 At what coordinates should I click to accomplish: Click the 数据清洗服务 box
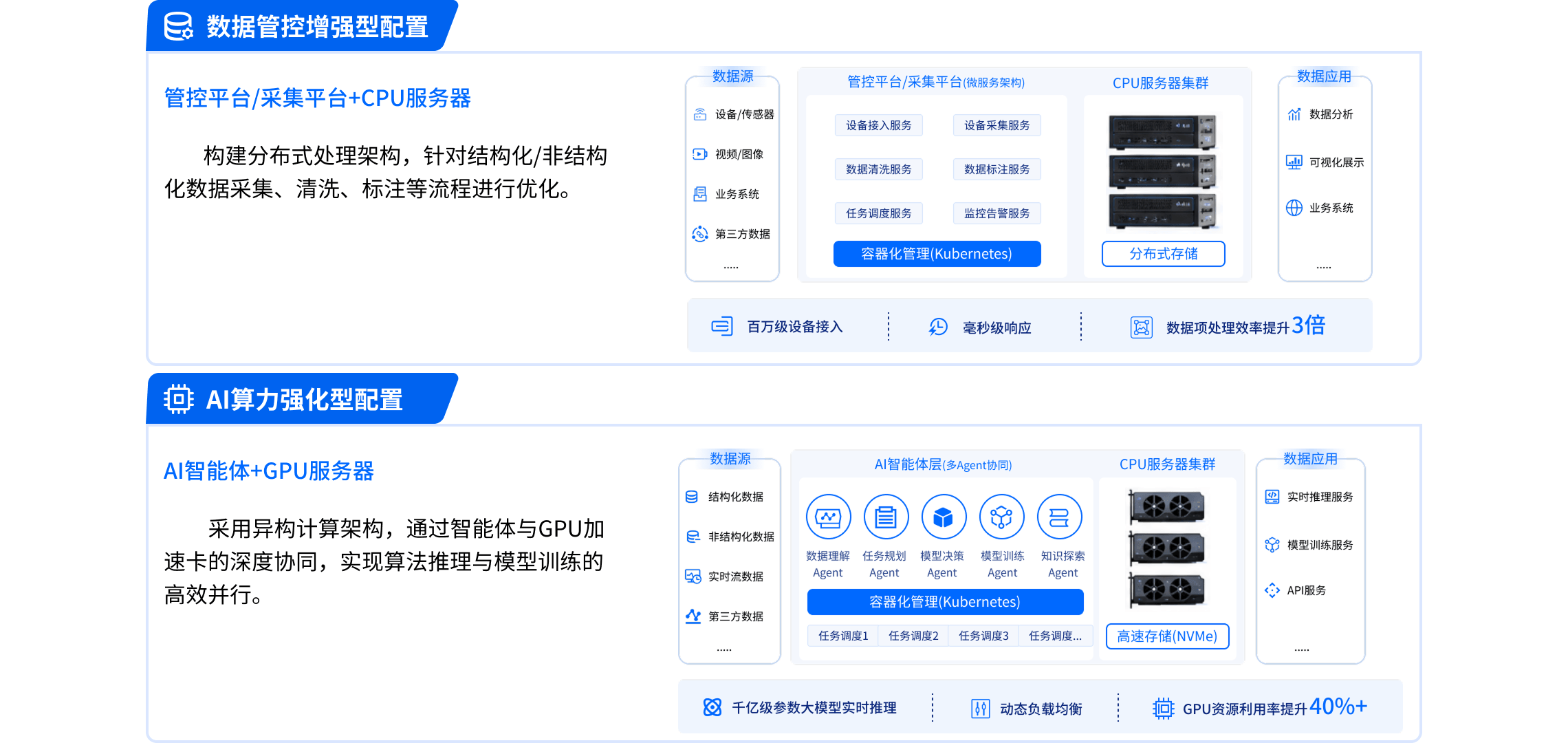[879, 169]
